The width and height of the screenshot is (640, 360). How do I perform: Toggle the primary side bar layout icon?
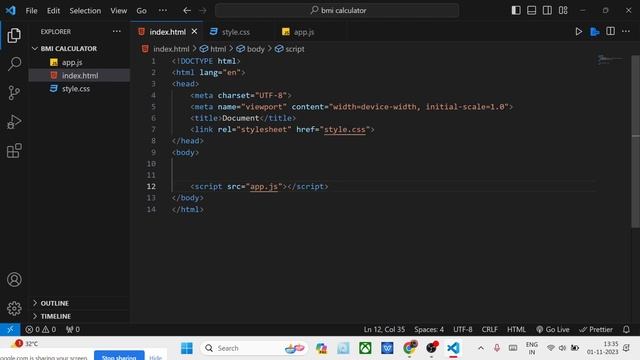pos(516,10)
